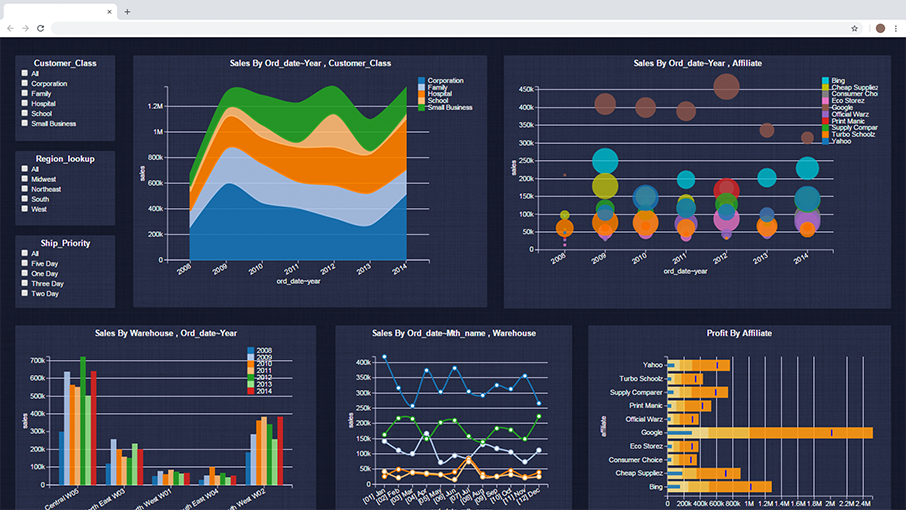Click the Google bar in Profit By Affiliate
This screenshot has height=510, width=906.
point(770,433)
